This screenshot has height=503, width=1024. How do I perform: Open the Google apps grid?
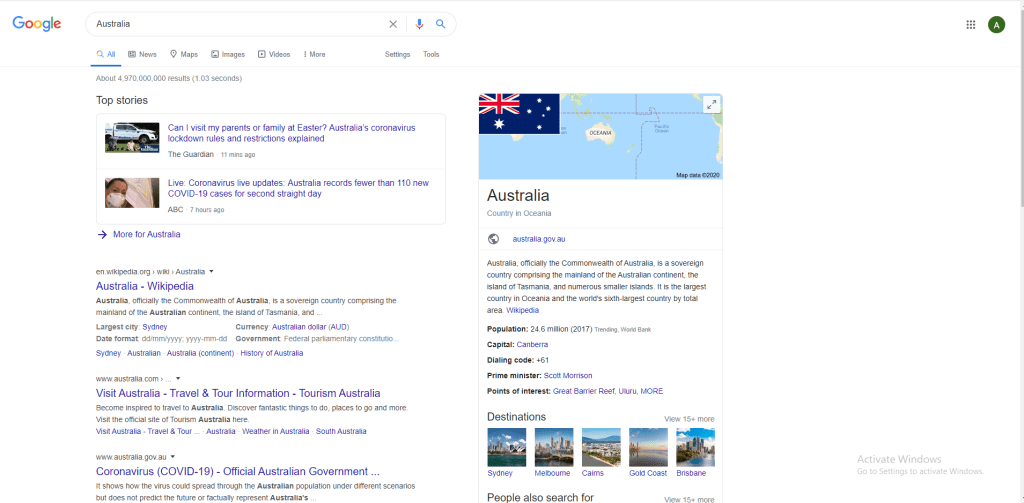[x=970, y=25]
